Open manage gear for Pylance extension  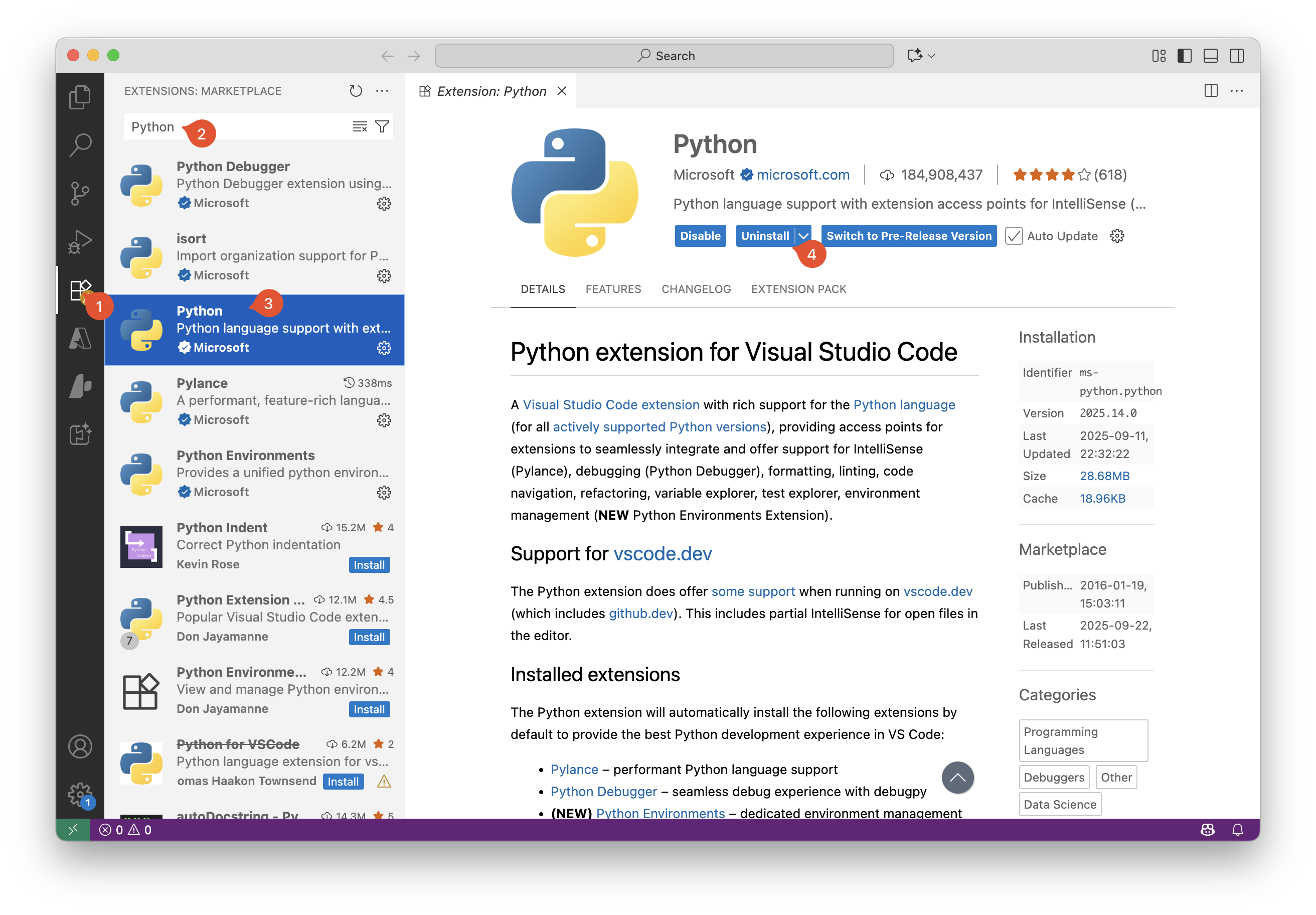click(384, 420)
